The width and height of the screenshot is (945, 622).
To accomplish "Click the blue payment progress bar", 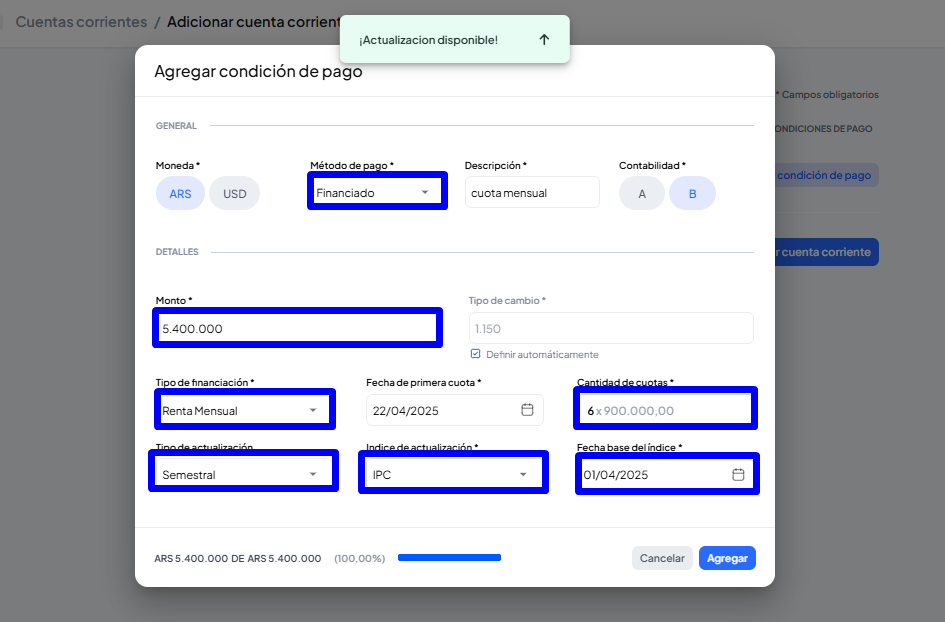I will point(449,558).
